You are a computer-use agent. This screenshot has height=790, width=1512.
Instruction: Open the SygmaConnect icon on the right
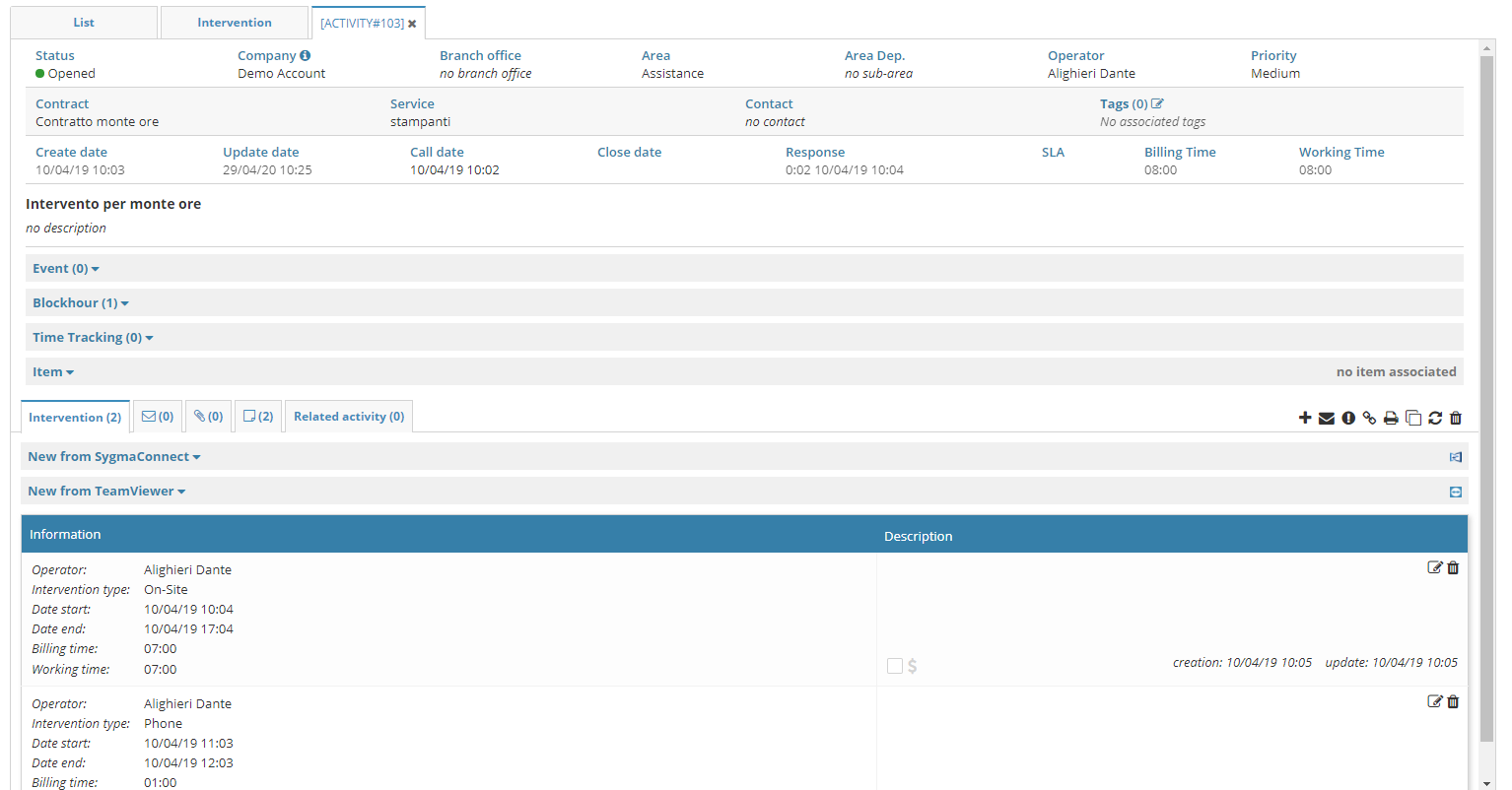coord(1455,456)
